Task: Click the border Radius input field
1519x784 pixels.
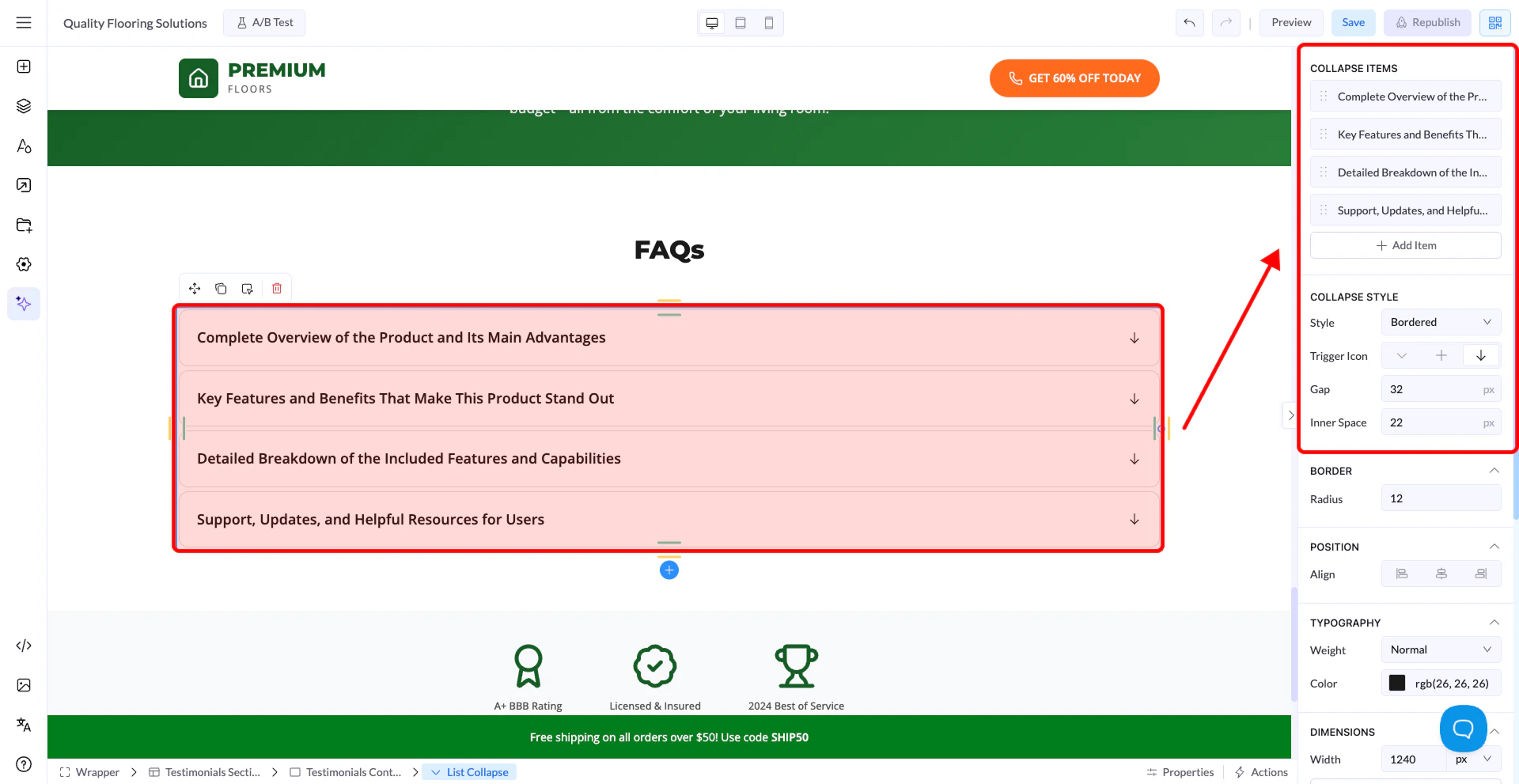Action: pyautogui.click(x=1441, y=498)
